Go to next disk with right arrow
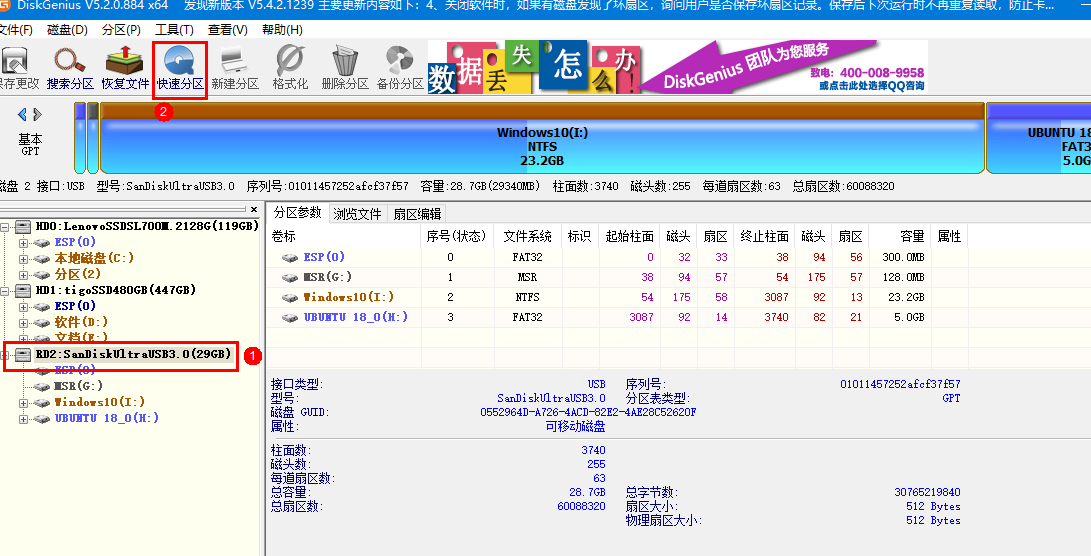 pyautogui.click(x=38, y=114)
